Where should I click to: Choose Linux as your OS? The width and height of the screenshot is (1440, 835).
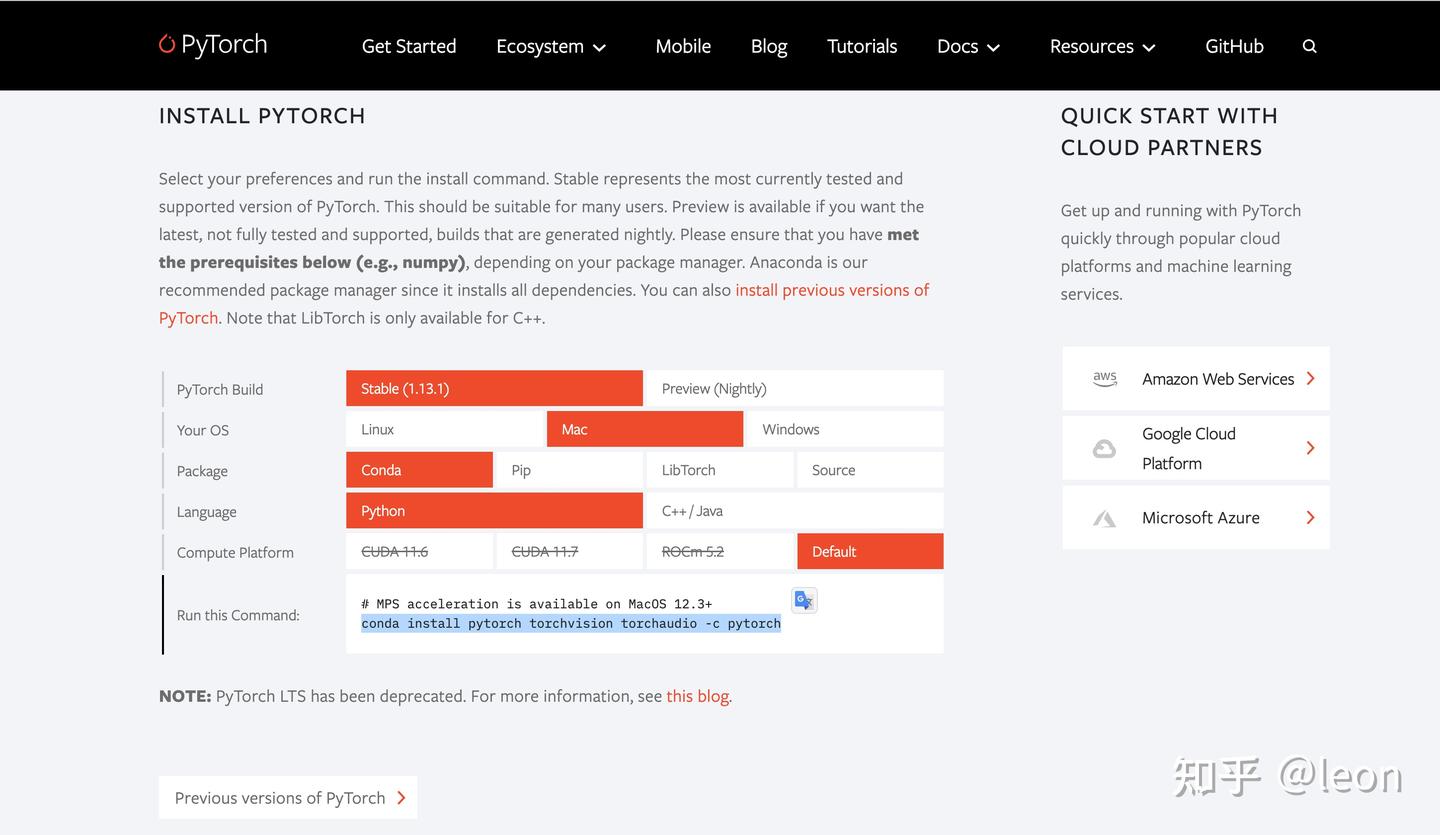(444, 429)
